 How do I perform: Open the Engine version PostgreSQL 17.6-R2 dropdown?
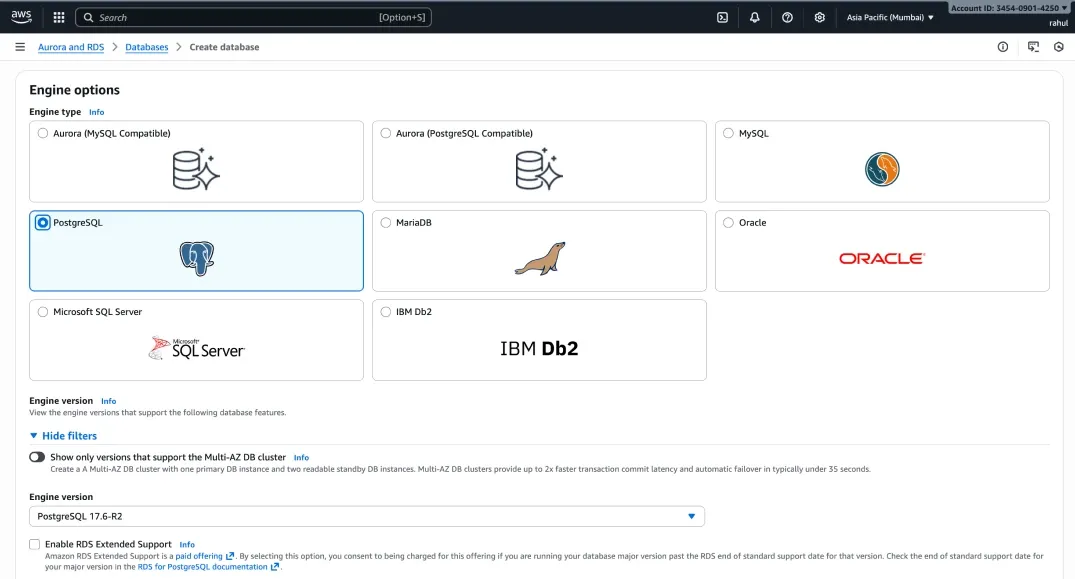click(x=367, y=516)
